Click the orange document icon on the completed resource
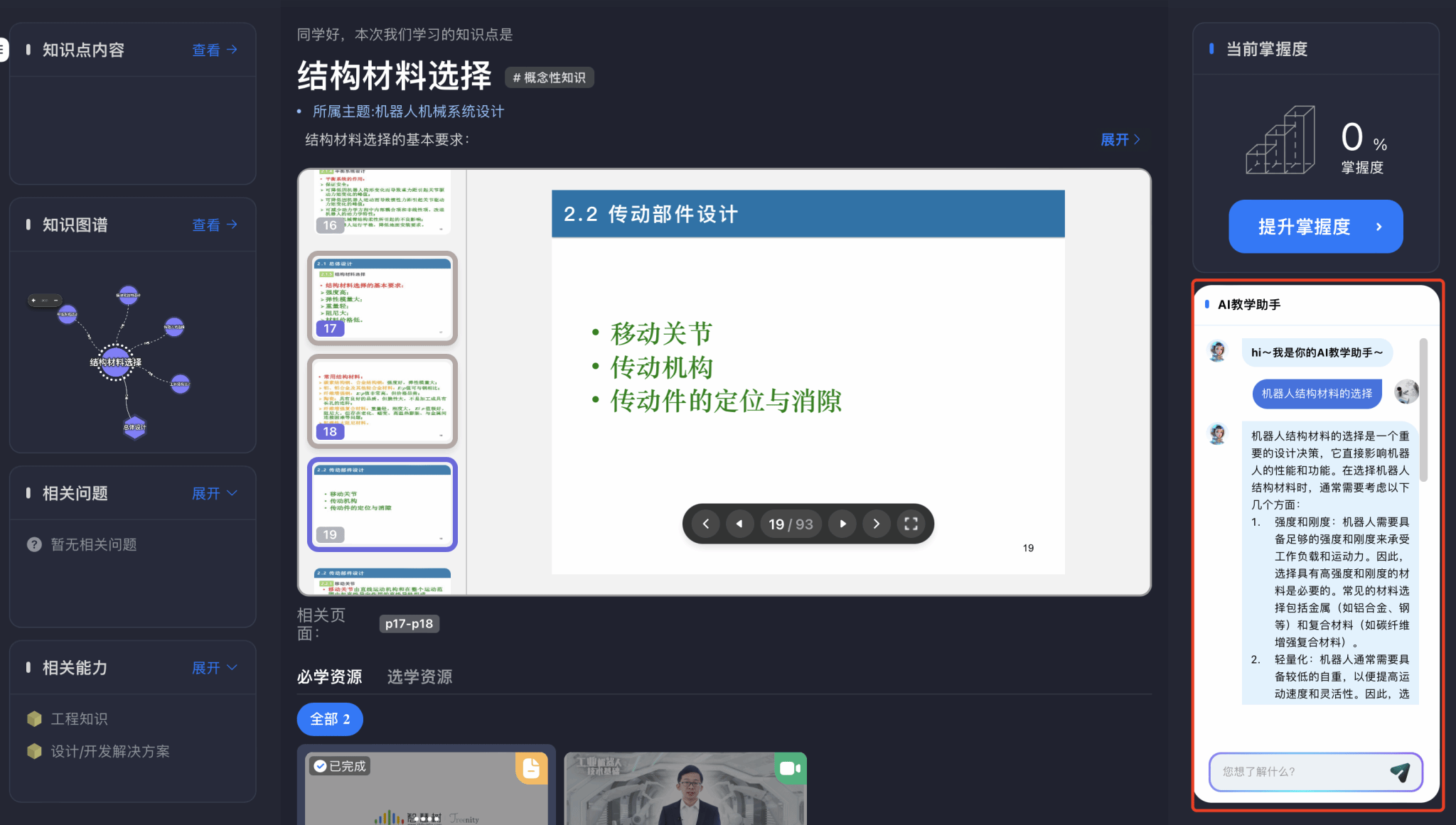The width and height of the screenshot is (1456, 825). click(x=531, y=768)
